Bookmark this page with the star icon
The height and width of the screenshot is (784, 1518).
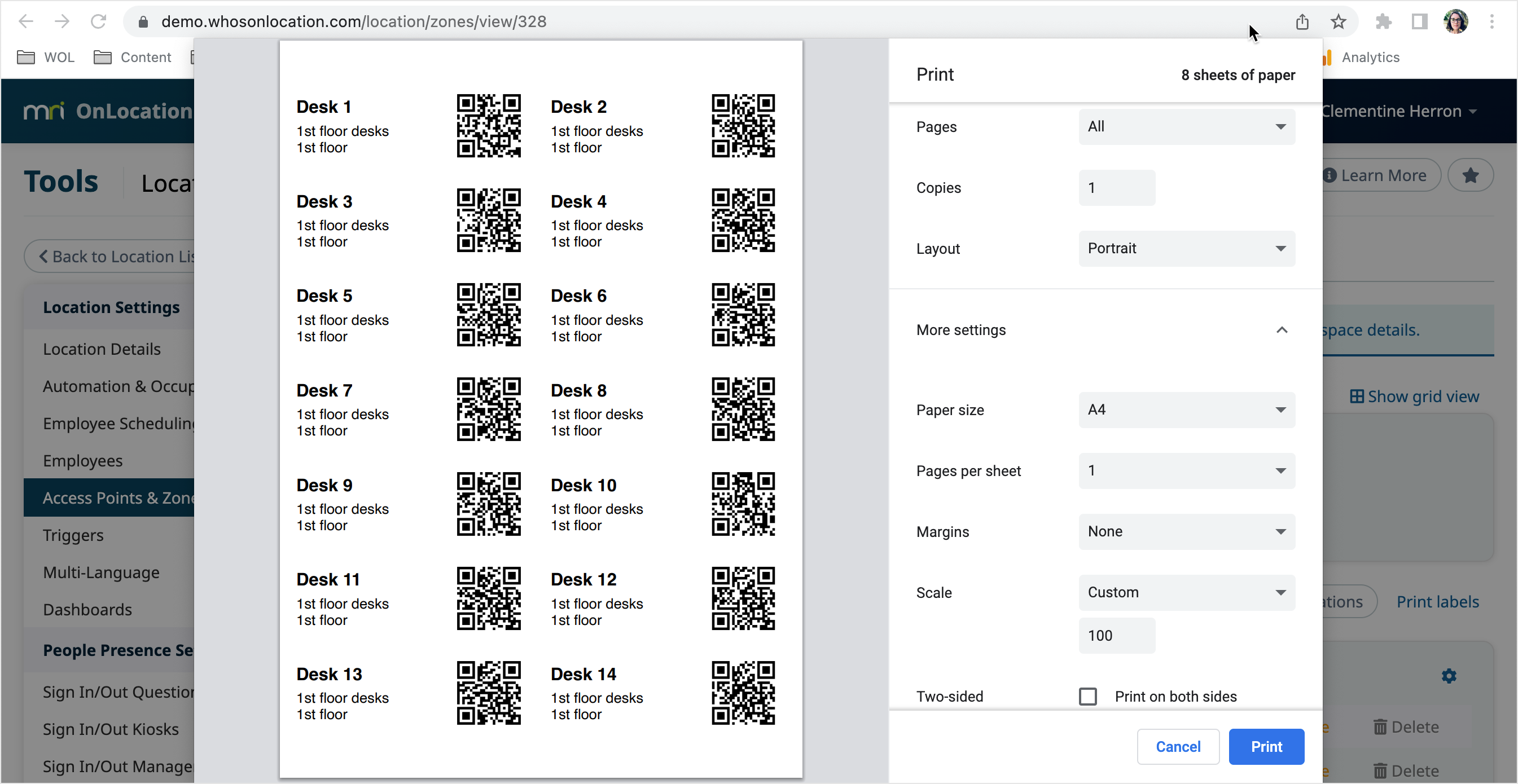click(1339, 22)
